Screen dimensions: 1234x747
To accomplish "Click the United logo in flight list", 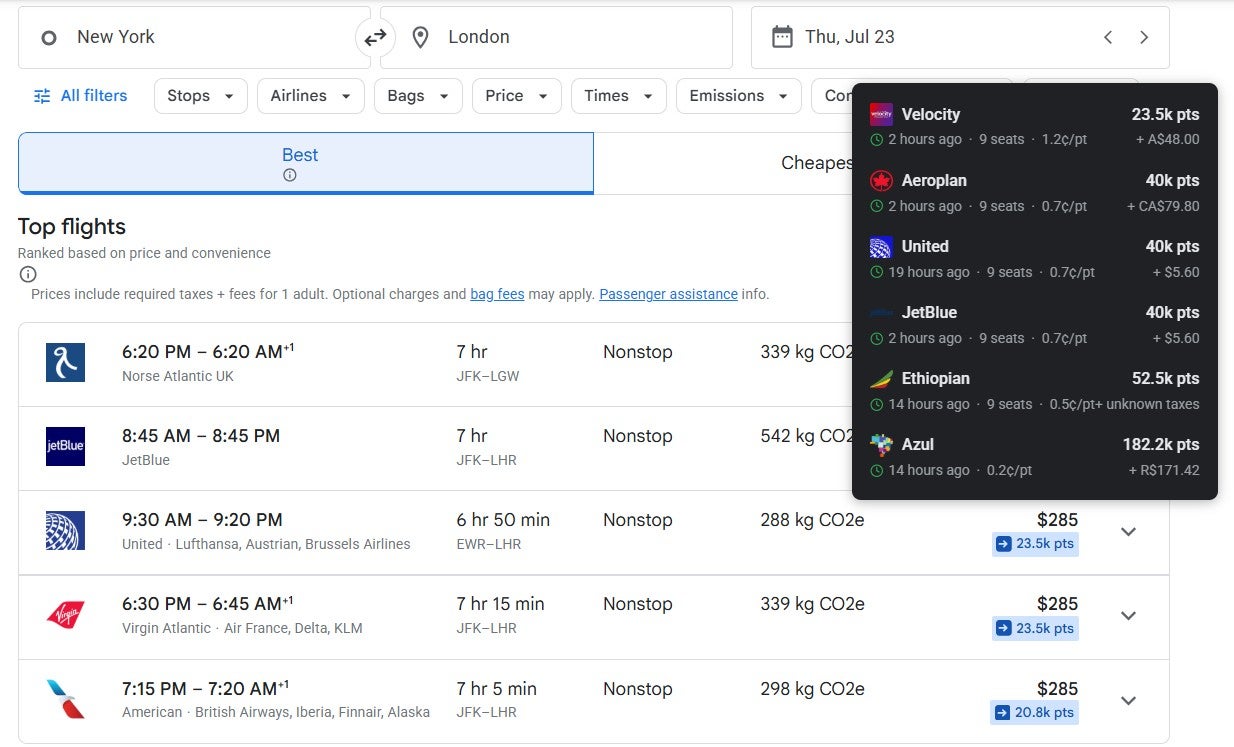I will pos(65,530).
